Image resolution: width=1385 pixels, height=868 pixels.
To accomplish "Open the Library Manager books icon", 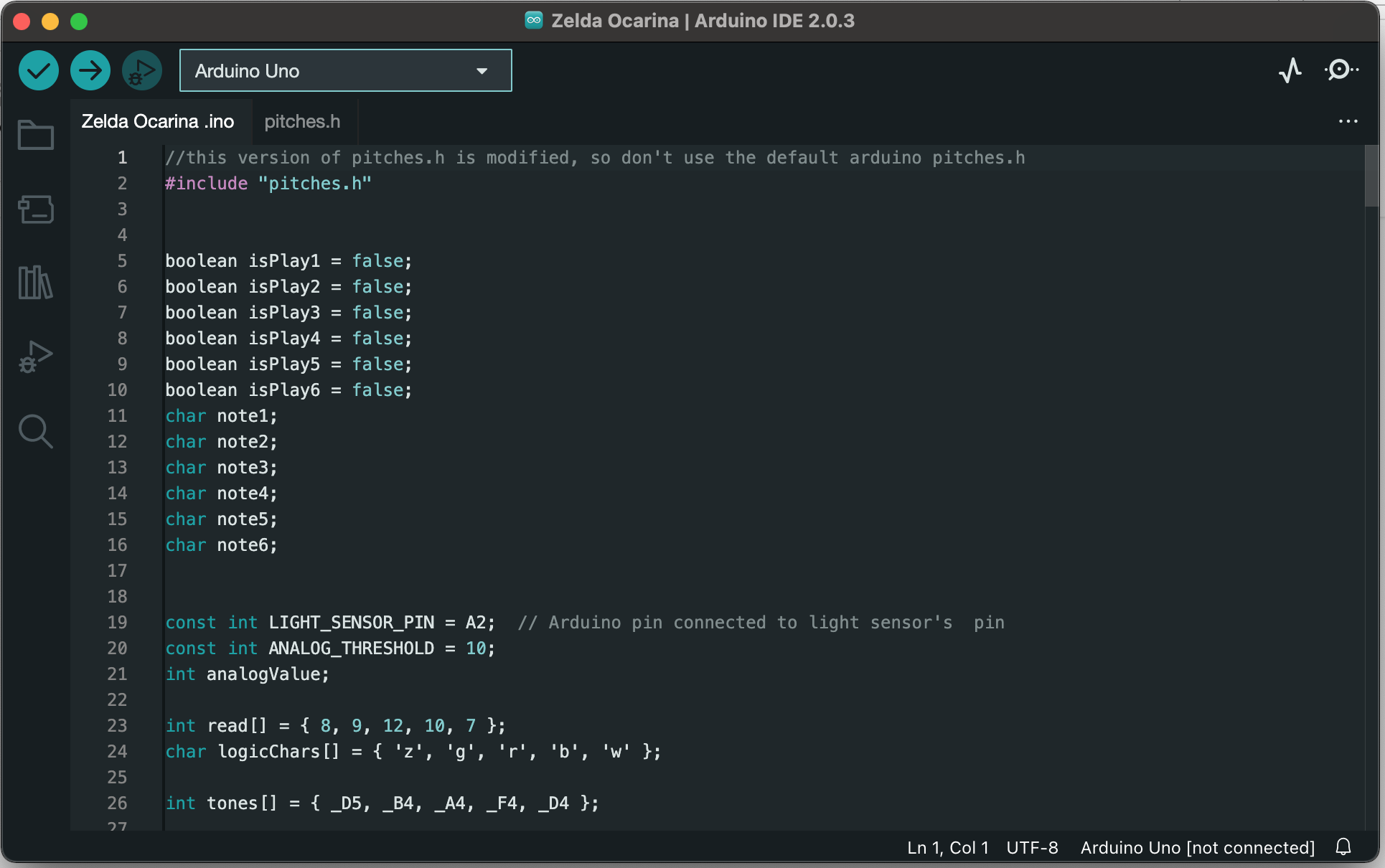I will click(x=36, y=283).
